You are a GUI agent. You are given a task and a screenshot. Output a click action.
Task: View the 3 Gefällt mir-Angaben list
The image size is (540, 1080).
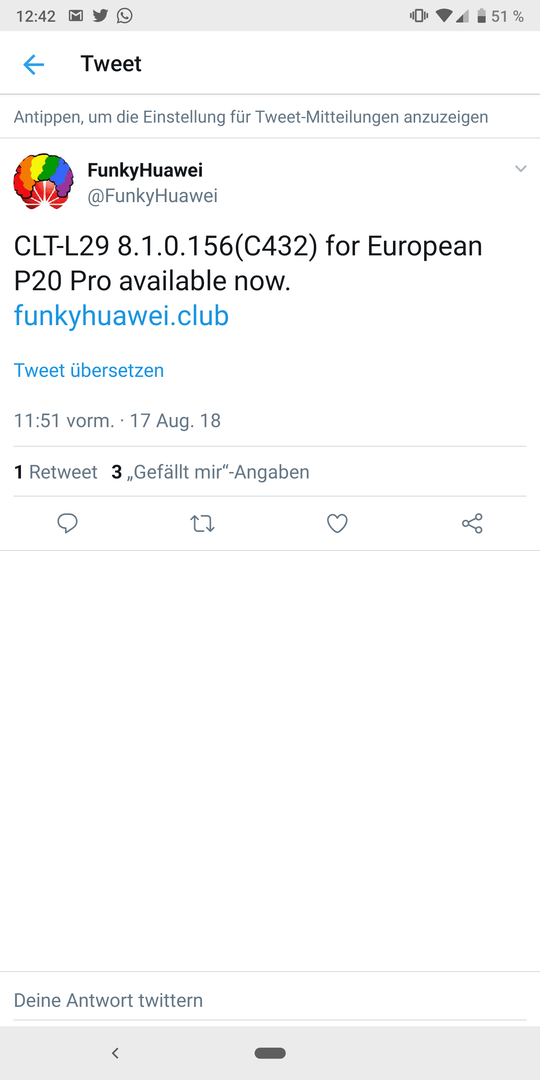210,472
